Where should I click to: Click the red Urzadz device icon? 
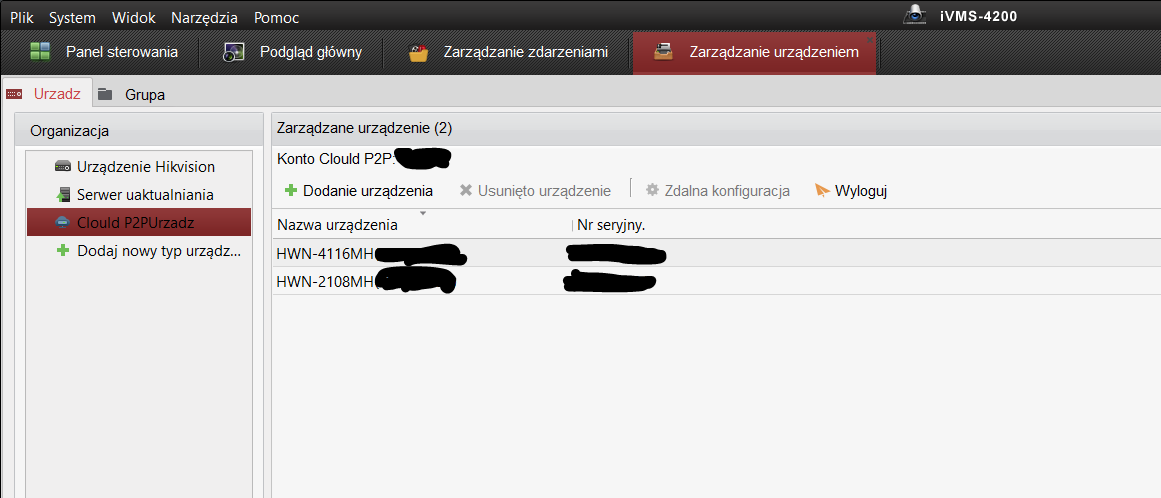click(x=15, y=94)
